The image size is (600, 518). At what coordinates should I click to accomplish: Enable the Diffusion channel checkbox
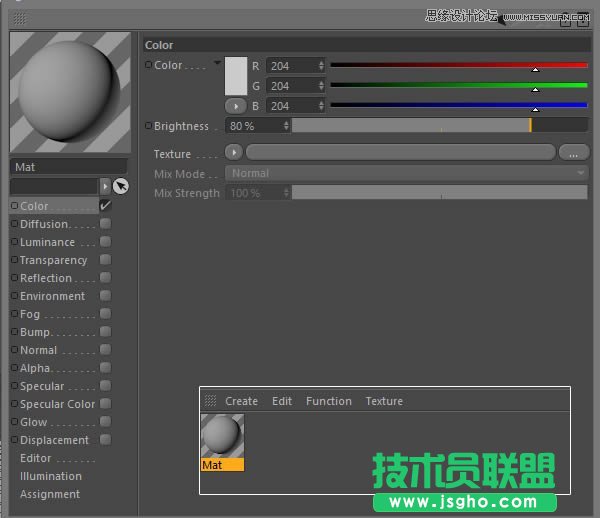pyautogui.click(x=105, y=223)
